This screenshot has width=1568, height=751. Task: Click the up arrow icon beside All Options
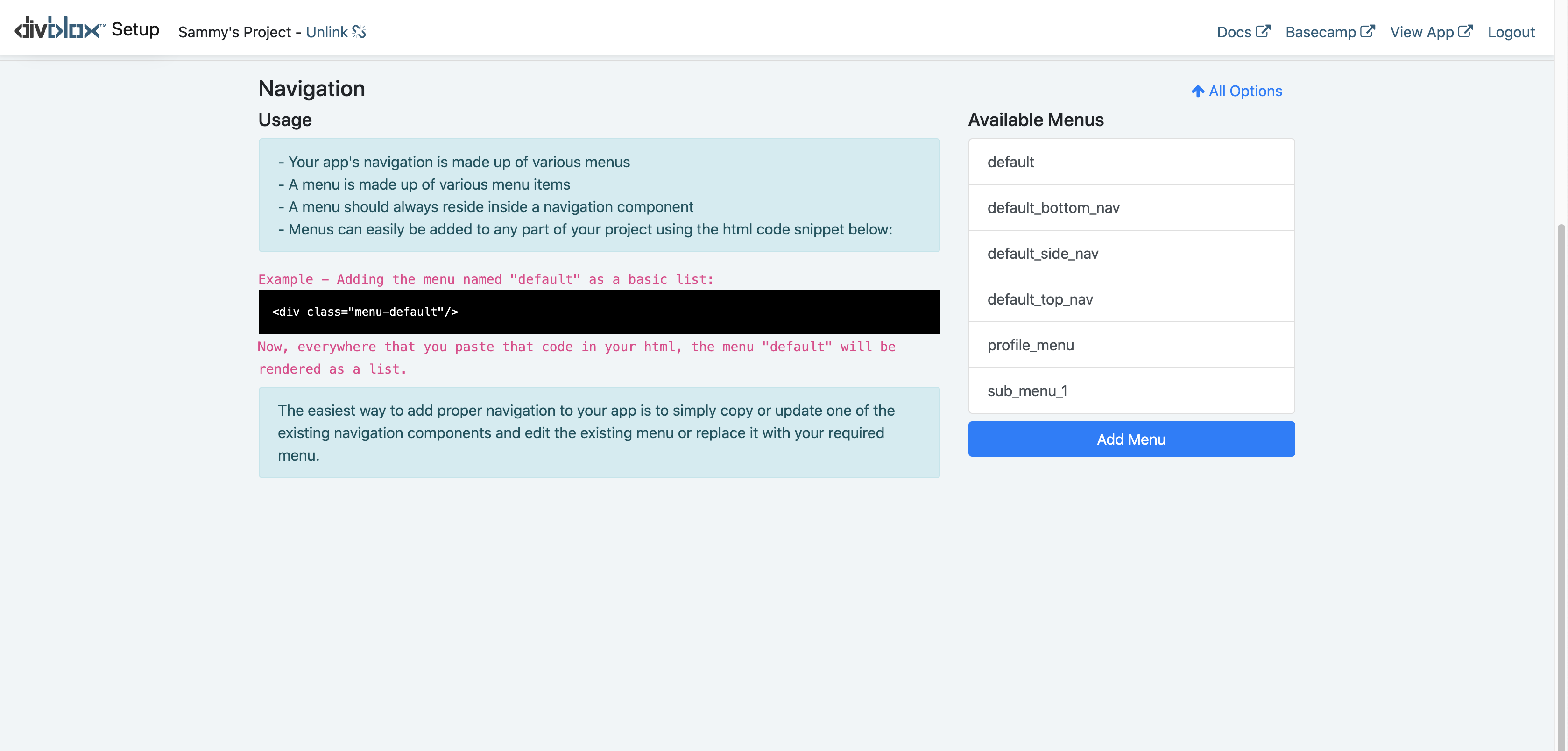click(x=1197, y=91)
